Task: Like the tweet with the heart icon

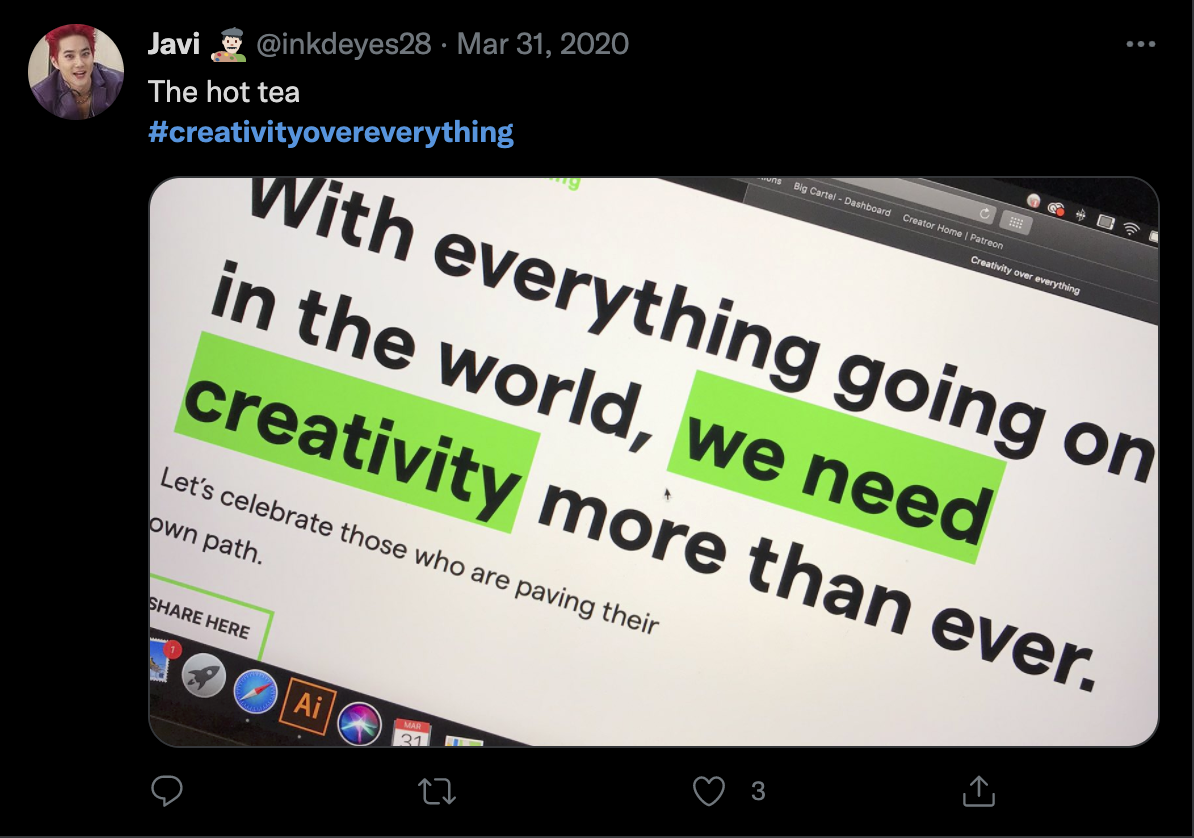Action: pyautogui.click(x=708, y=791)
